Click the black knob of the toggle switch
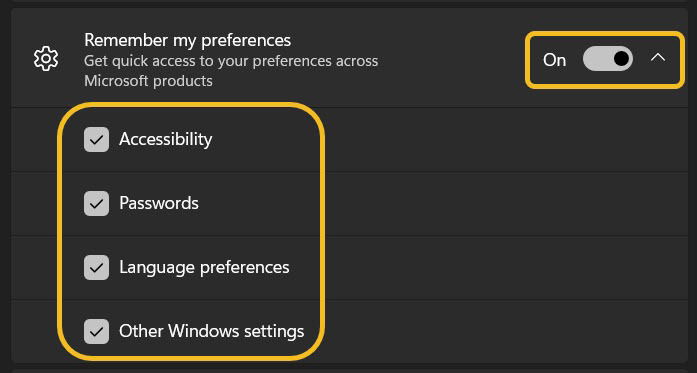697x373 pixels. click(x=621, y=58)
